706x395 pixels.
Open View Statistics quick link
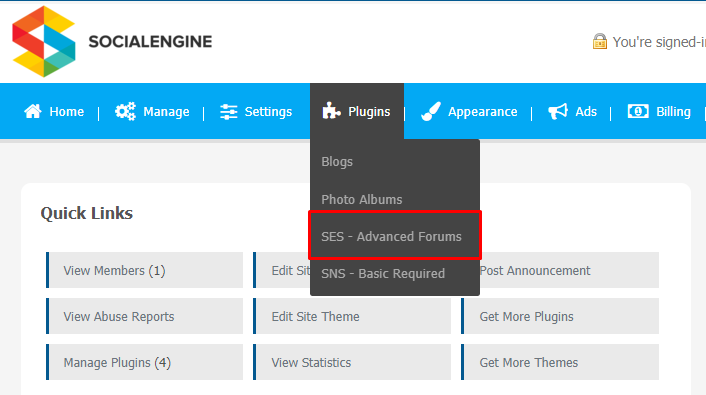tap(352, 362)
